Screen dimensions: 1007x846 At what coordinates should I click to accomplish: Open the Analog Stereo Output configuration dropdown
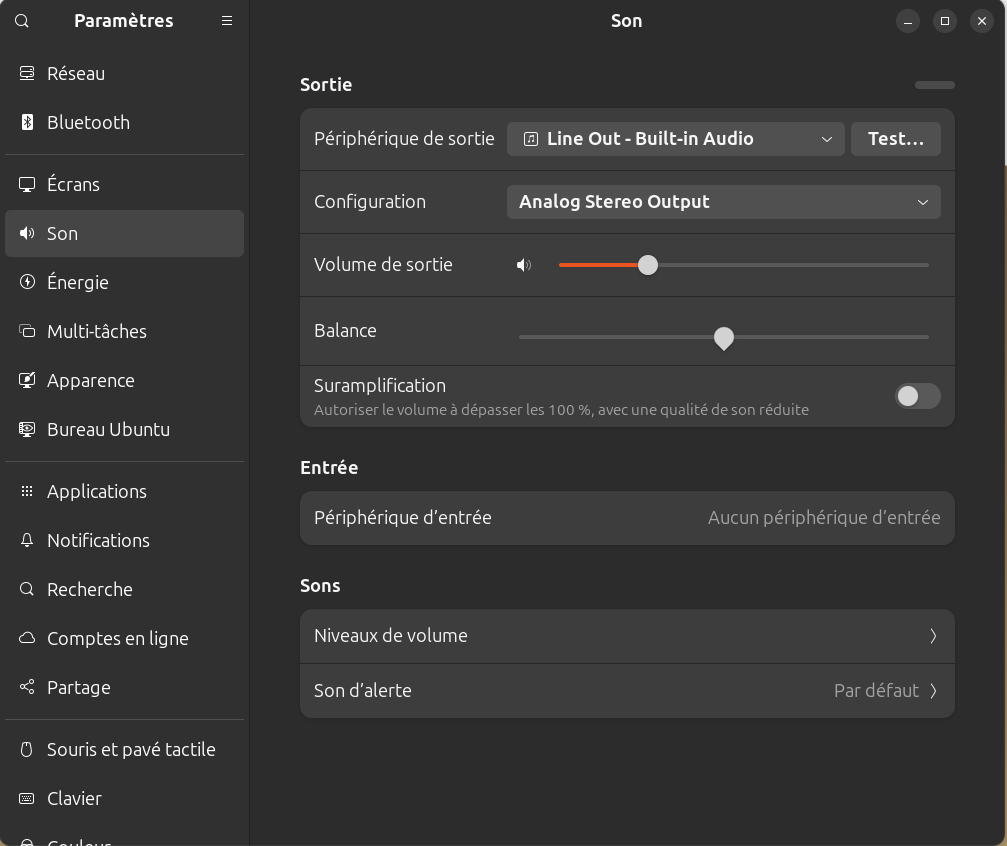[724, 202]
